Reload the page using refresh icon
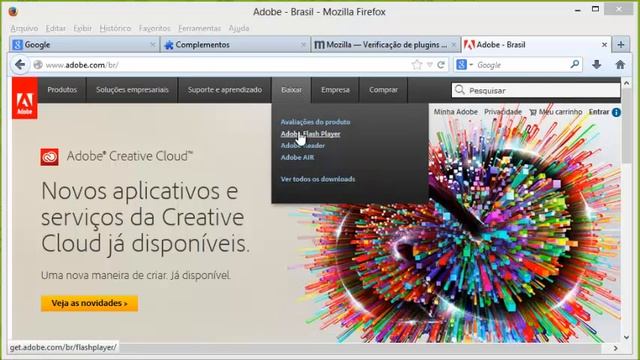Viewport: 640px width, 360px height. pos(441,65)
